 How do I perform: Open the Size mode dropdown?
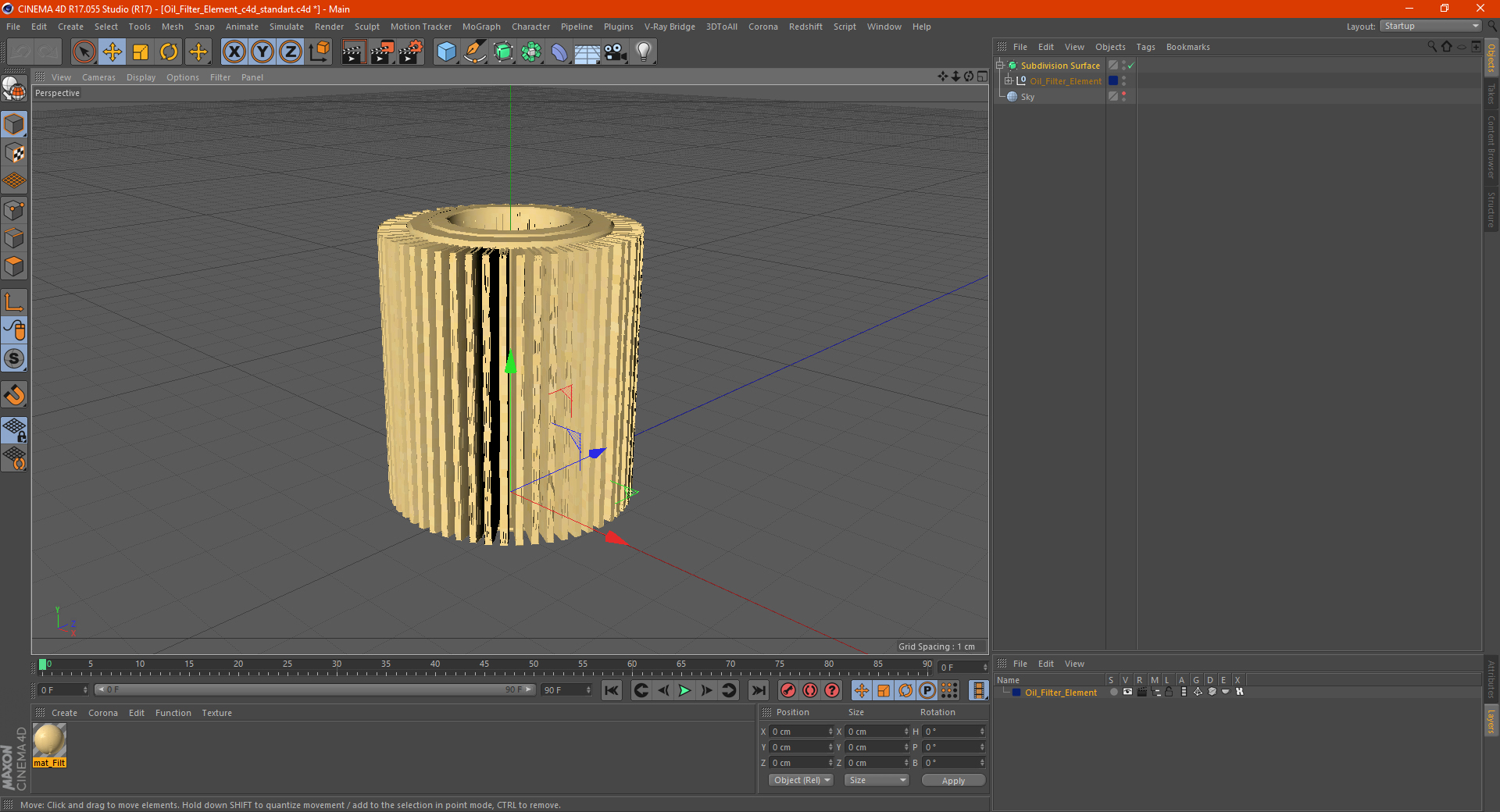[877, 780]
